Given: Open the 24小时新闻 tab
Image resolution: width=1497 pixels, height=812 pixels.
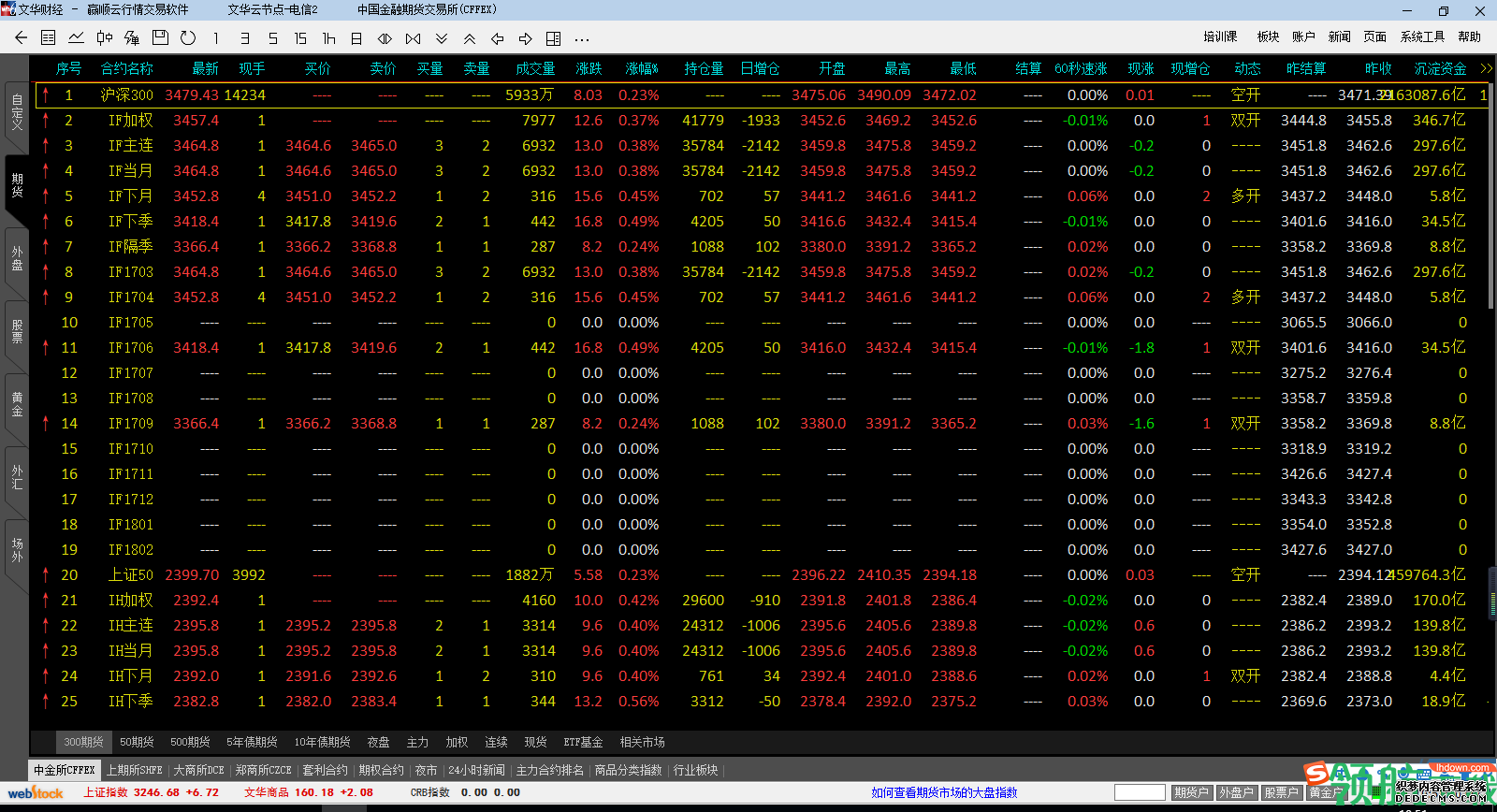Looking at the screenshot, I should (476, 770).
